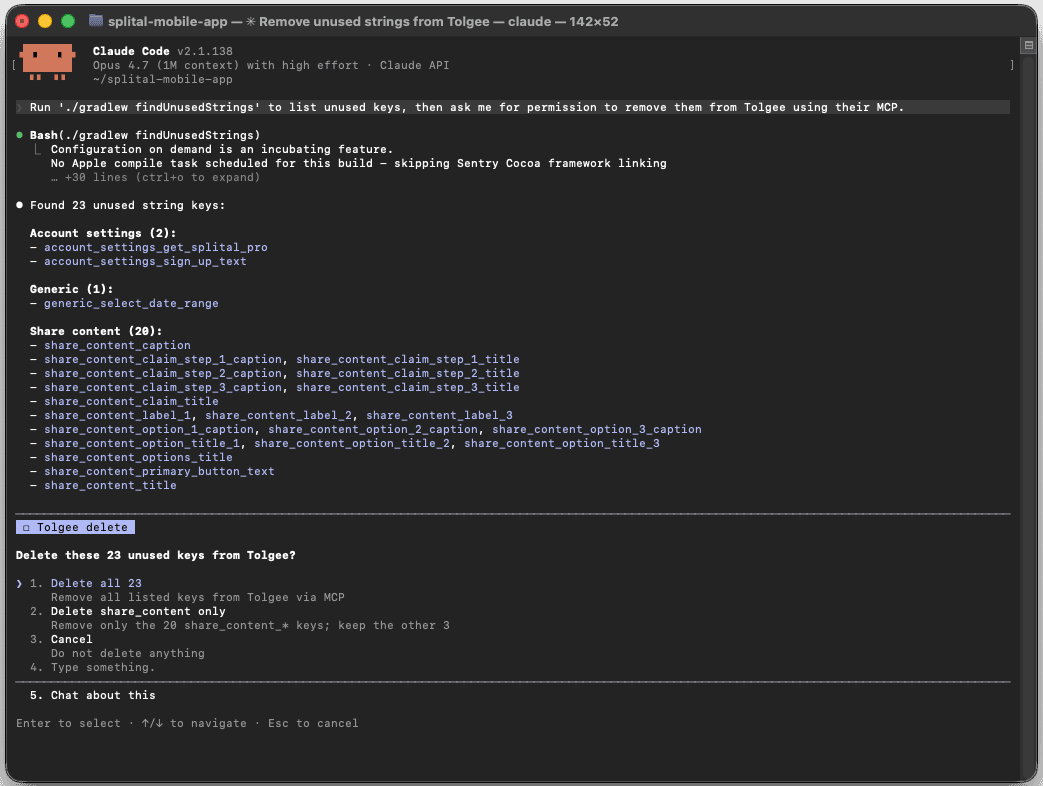Click share_content_option_1_caption key
This screenshot has width=1043, height=786.
coord(149,429)
